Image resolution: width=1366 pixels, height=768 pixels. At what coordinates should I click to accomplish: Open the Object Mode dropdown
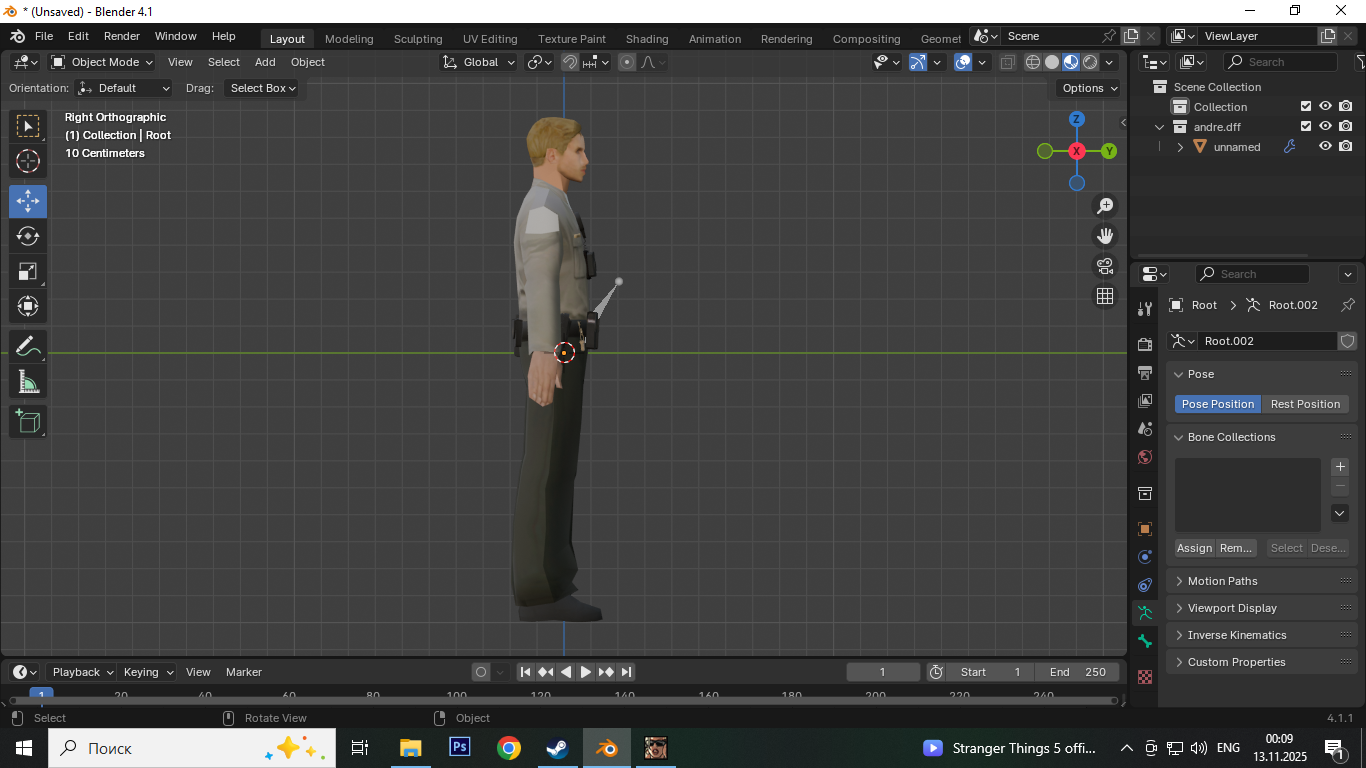tap(102, 62)
